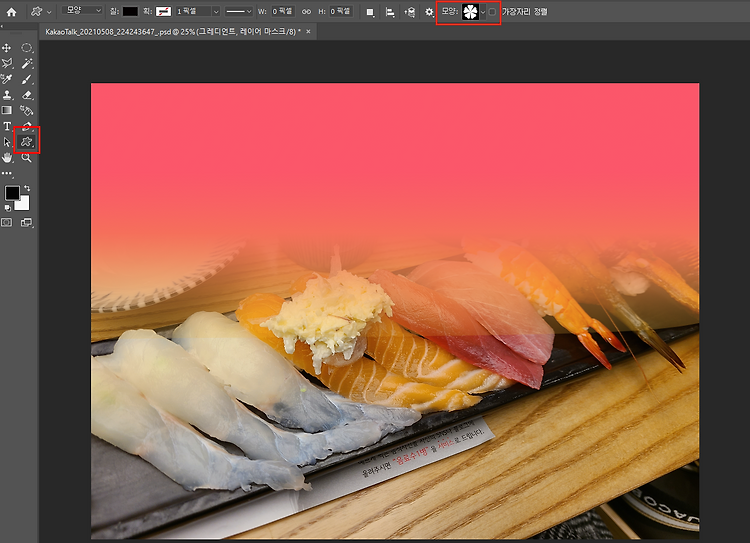Open the fill color swatch (칠)
Viewport: 750px width, 543px height.
coord(130,11)
